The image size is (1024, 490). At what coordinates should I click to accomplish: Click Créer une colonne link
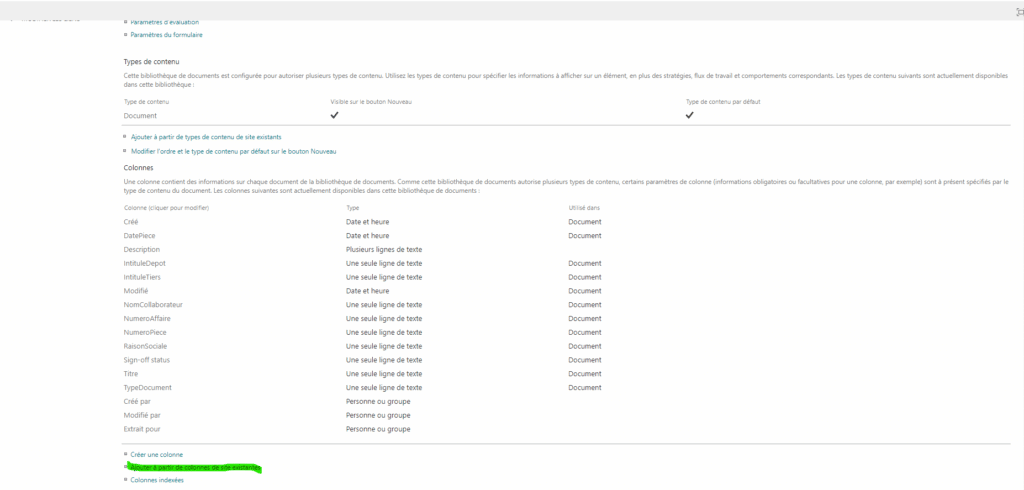(156, 454)
